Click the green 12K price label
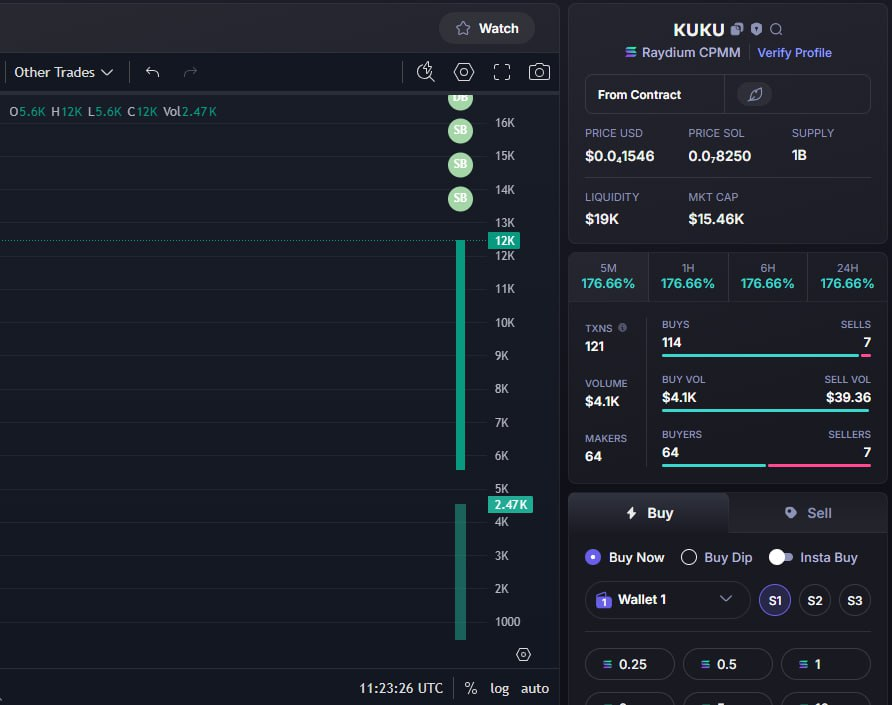 [504, 241]
